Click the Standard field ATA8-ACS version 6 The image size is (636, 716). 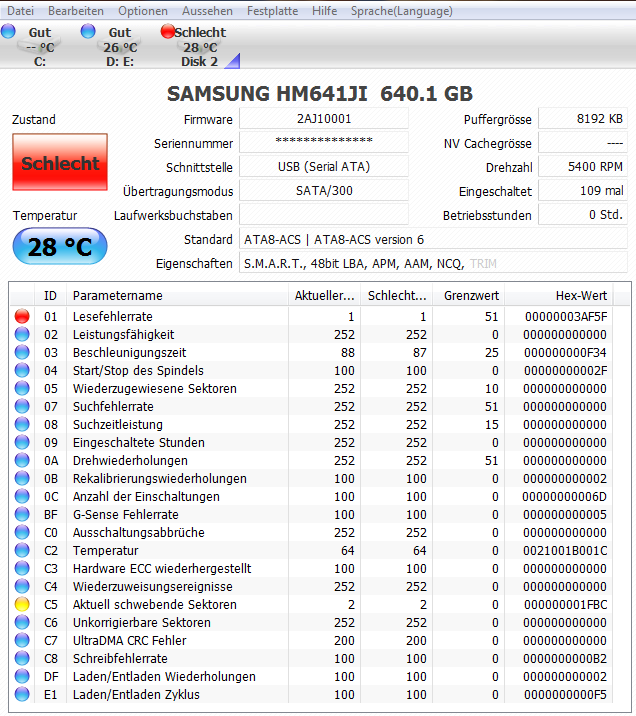(433, 239)
